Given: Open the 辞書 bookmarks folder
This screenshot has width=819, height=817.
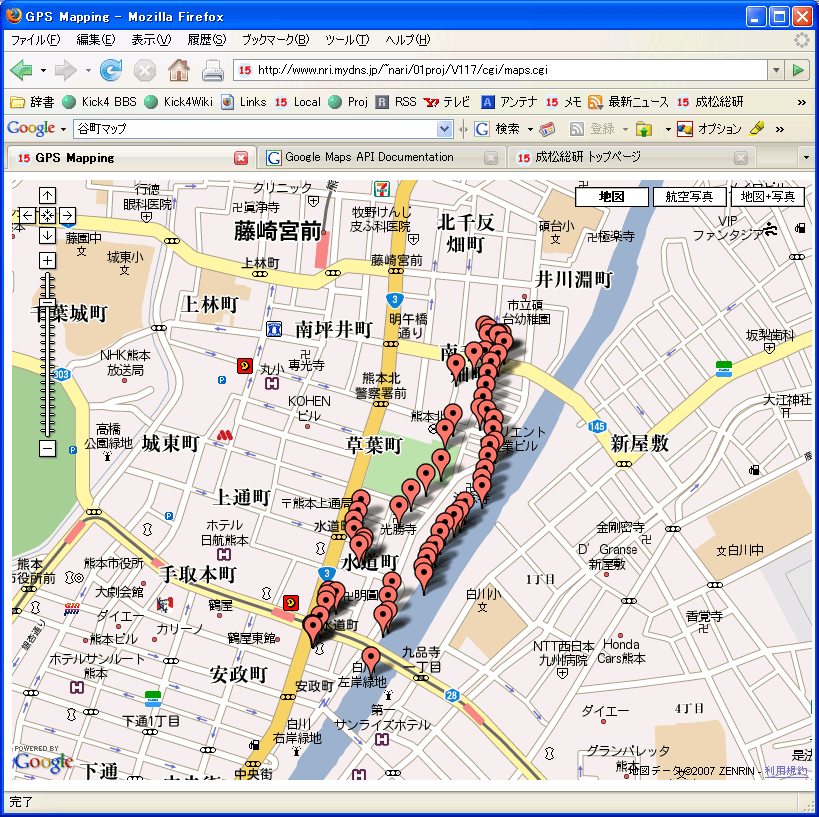Looking at the screenshot, I should (32, 102).
